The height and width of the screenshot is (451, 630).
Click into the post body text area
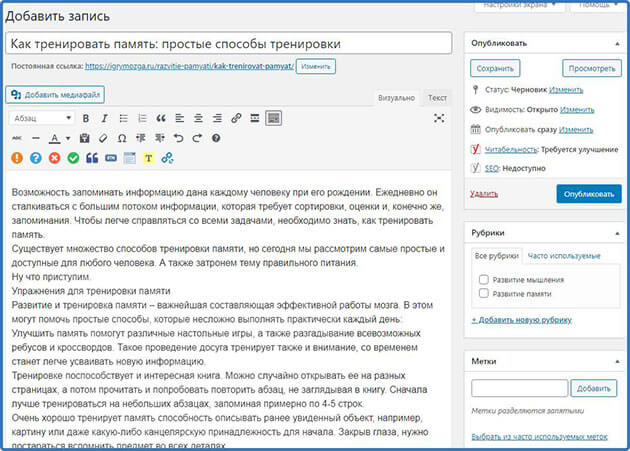(228, 310)
